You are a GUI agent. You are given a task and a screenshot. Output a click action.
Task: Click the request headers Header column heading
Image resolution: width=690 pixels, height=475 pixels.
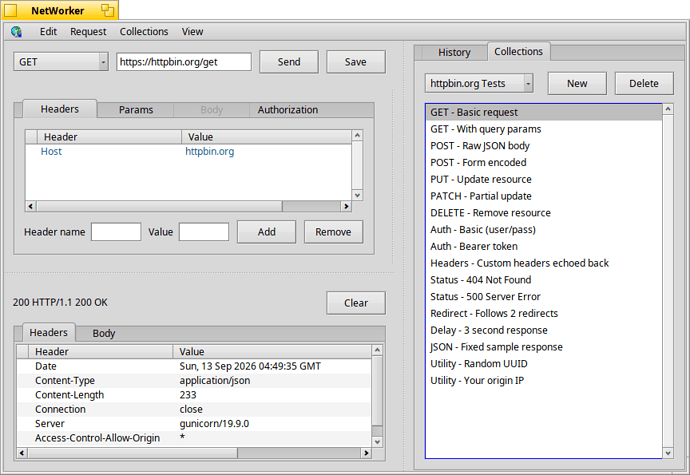pyautogui.click(x=109, y=137)
